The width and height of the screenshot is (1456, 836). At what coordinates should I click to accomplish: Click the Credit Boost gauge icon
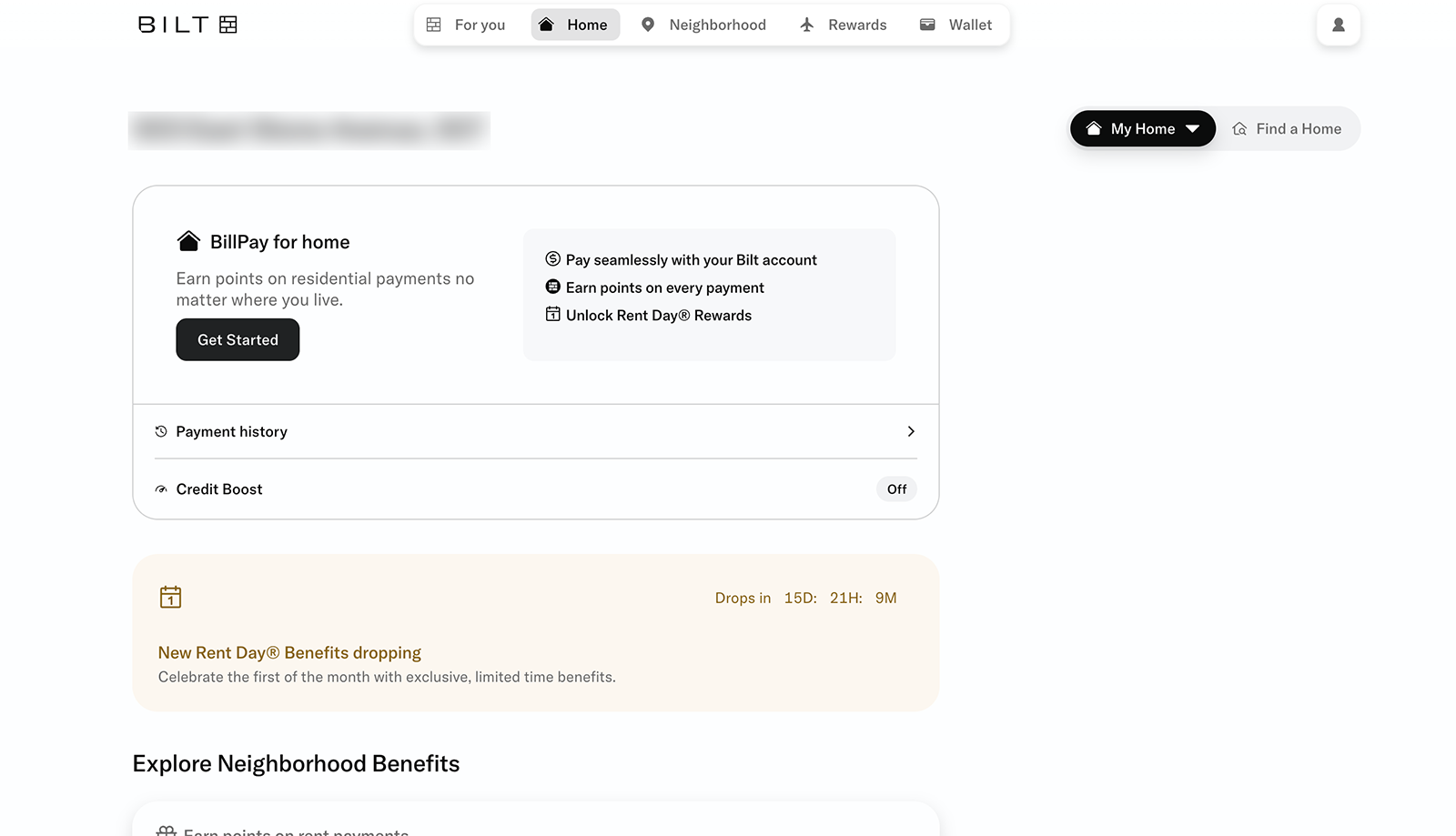[161, 489]
